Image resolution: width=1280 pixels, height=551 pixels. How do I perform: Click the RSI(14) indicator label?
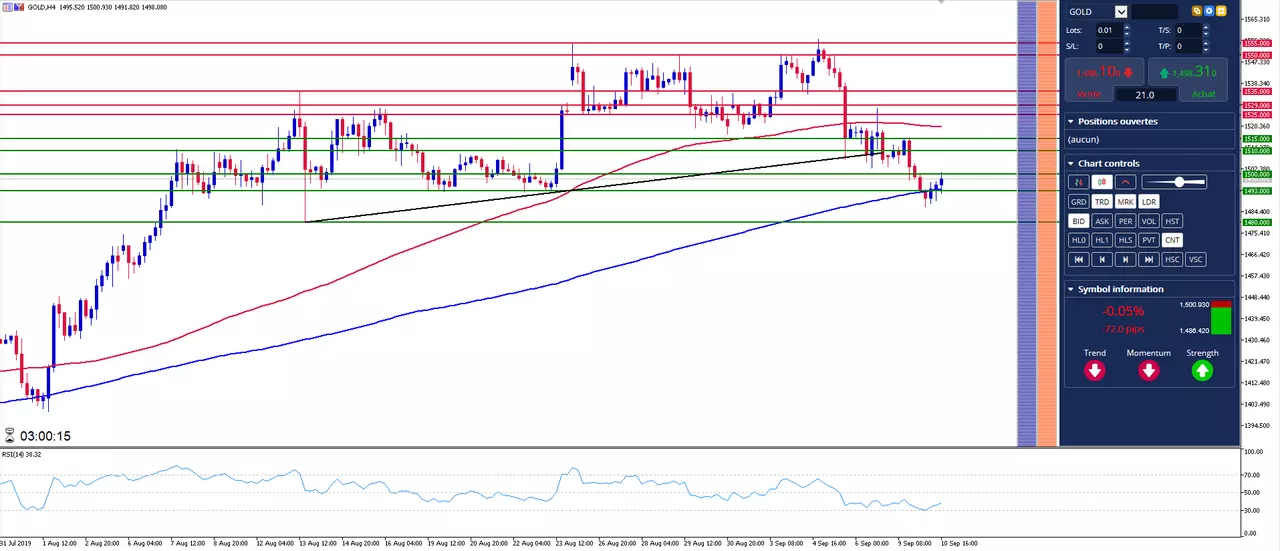pos(20,455)
